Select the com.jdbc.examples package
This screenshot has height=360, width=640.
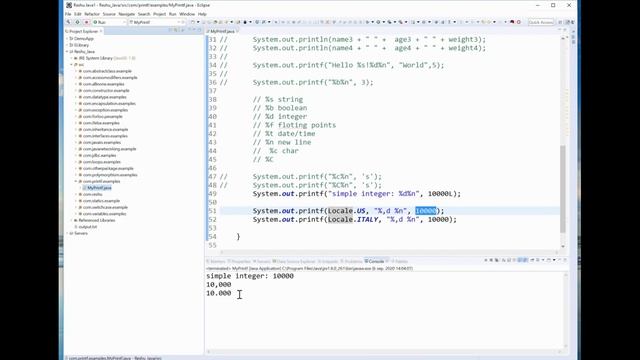click(x=99, y=155)
